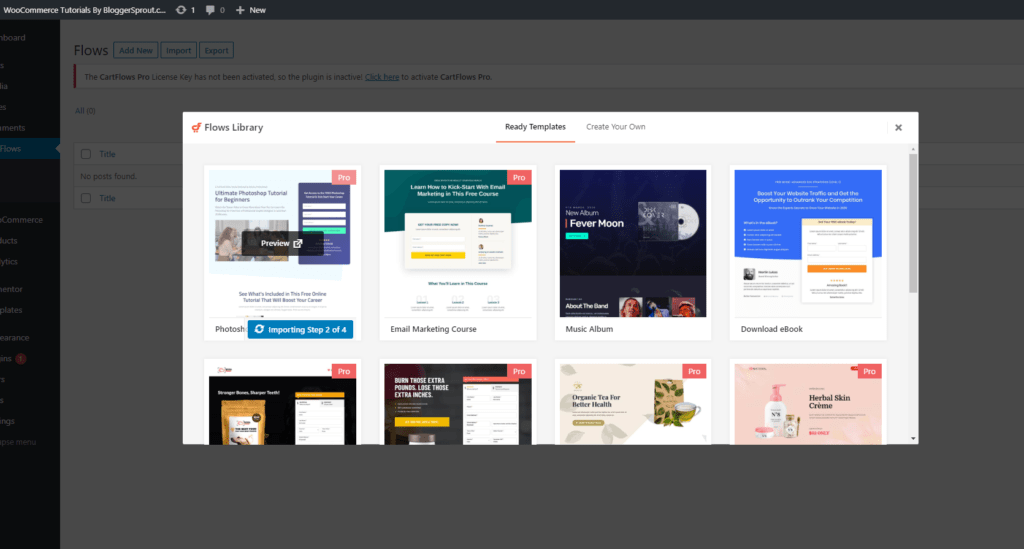Click the Preview external link icon
1024x549 pixels.
tap(297, 243)
